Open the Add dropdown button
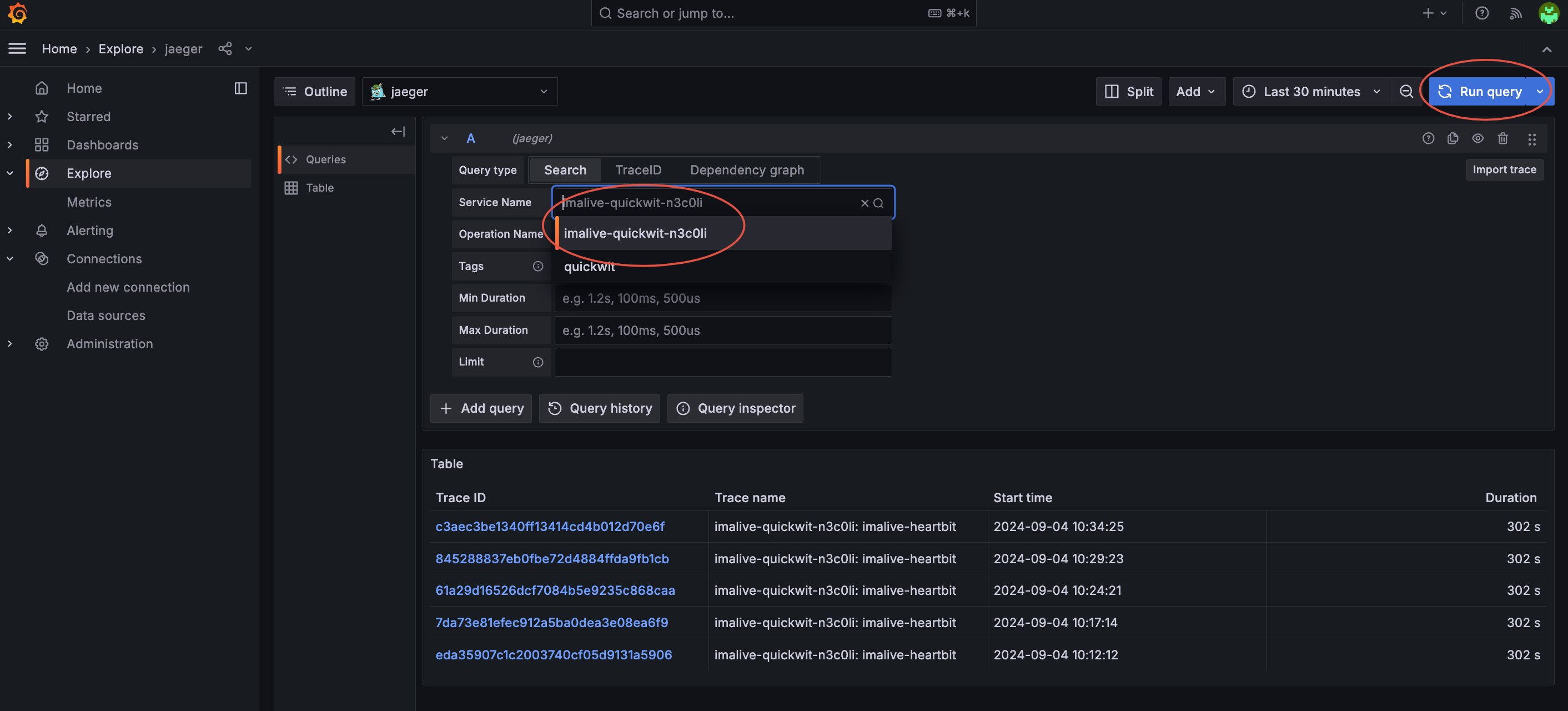Image resolution: width=1568 pixels, height=711 pixels. (1196, 91)
